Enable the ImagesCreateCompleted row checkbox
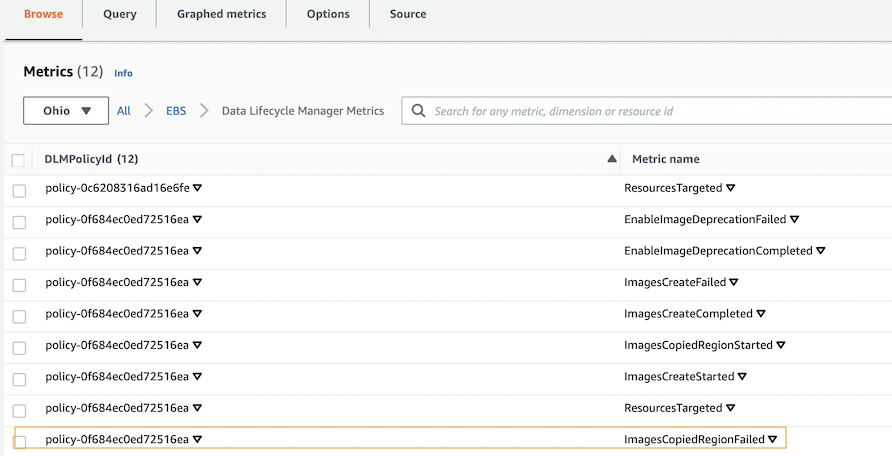The width and height of the screenshot is (892, 456). (x=19, y=316)
